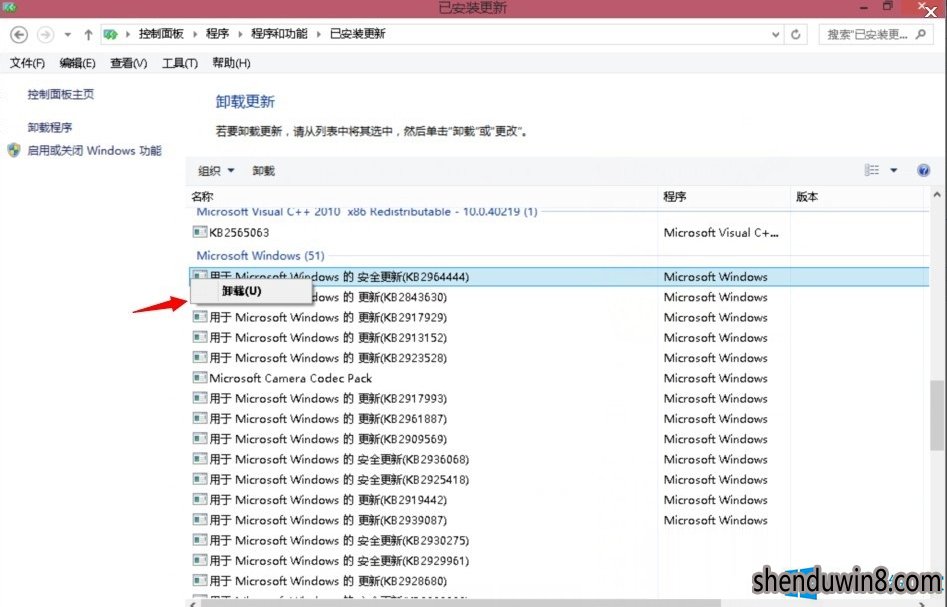Open the recent locations dropdown arrow

click(68, 34)
